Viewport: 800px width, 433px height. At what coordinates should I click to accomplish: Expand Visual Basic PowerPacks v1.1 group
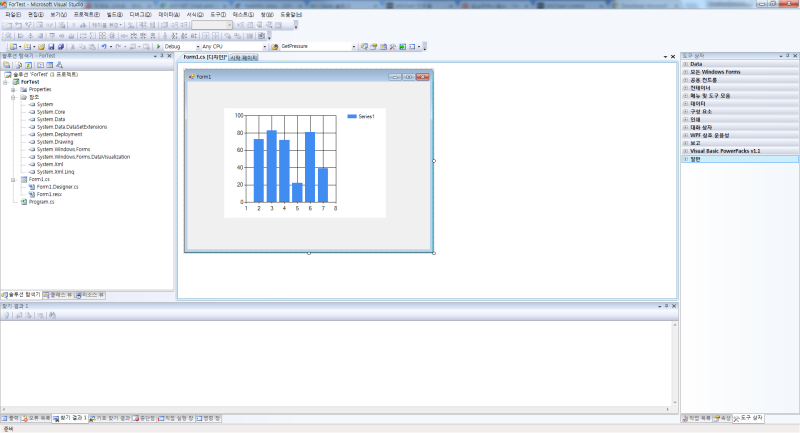(x=686, y=151)
